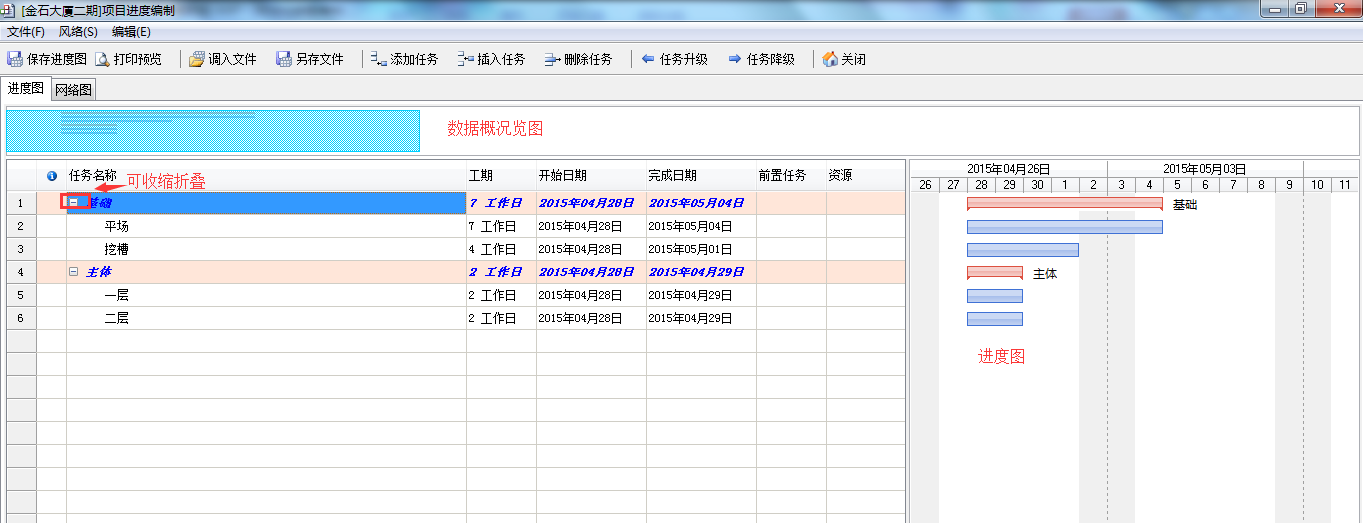Click the Import File (调入文件) icon
1363x523 pixels.
(197, 59)
